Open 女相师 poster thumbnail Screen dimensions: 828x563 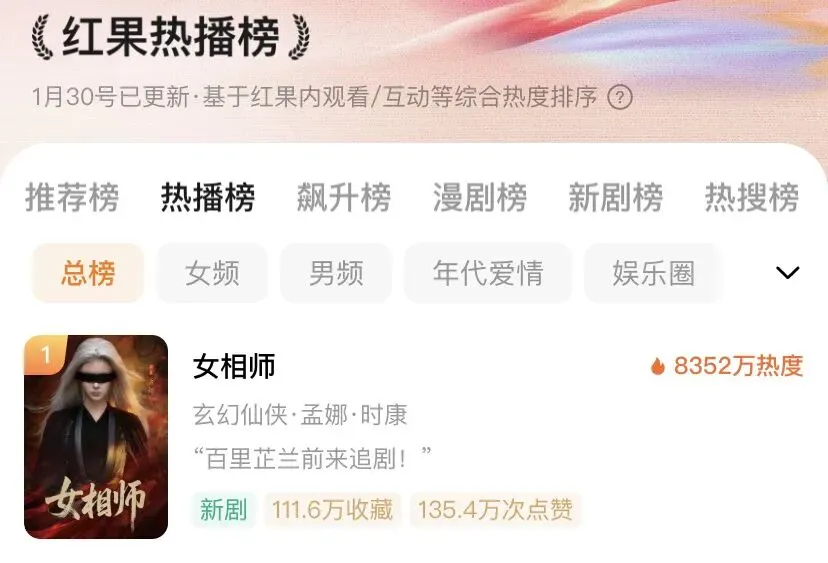click(x=96, y=437)
